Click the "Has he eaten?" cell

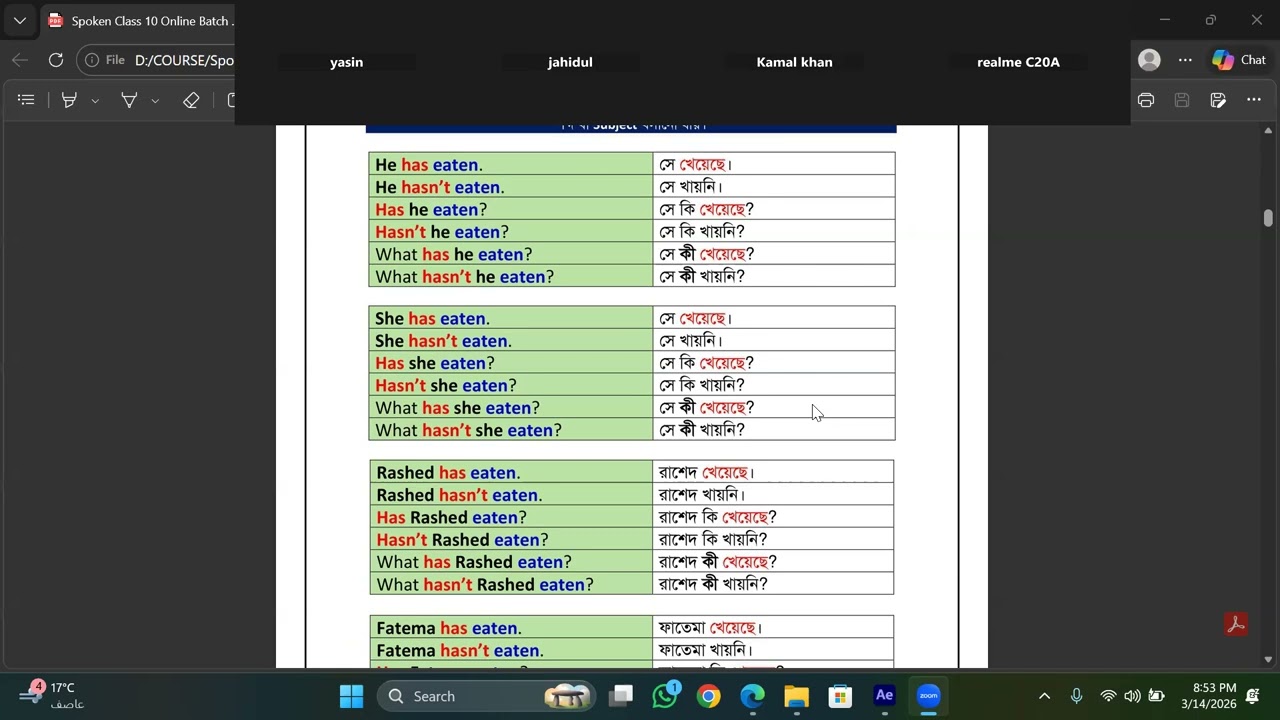click(511, 209)
